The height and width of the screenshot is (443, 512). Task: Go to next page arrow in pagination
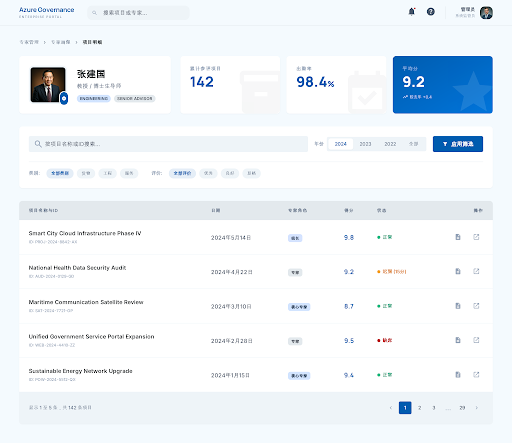(x=477, y=408)
